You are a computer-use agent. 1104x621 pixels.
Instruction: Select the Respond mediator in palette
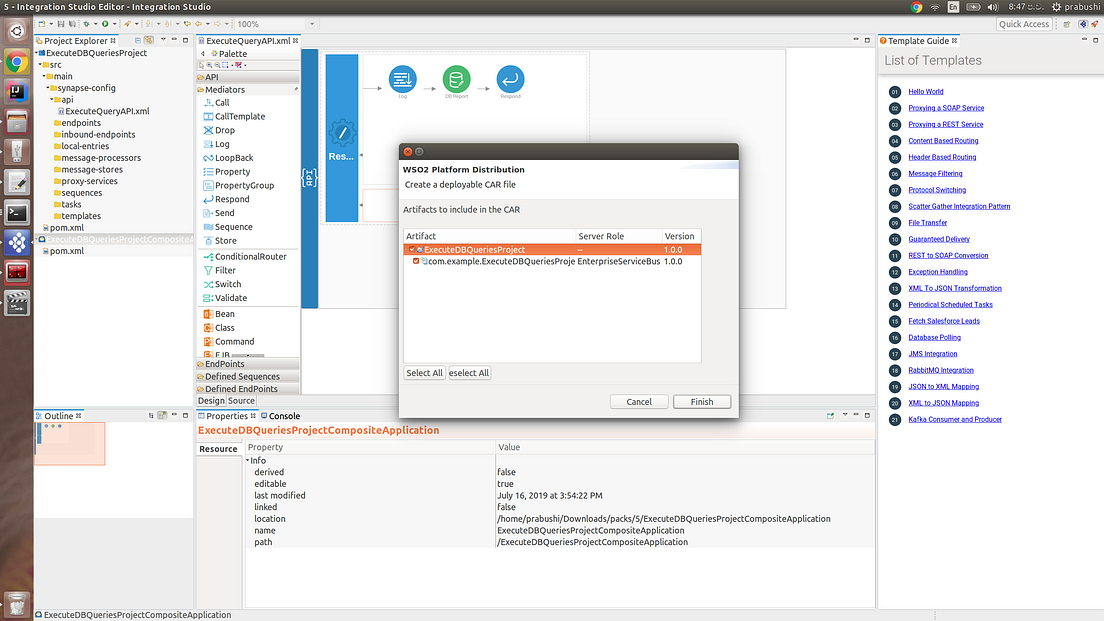(x=228, y=199)
